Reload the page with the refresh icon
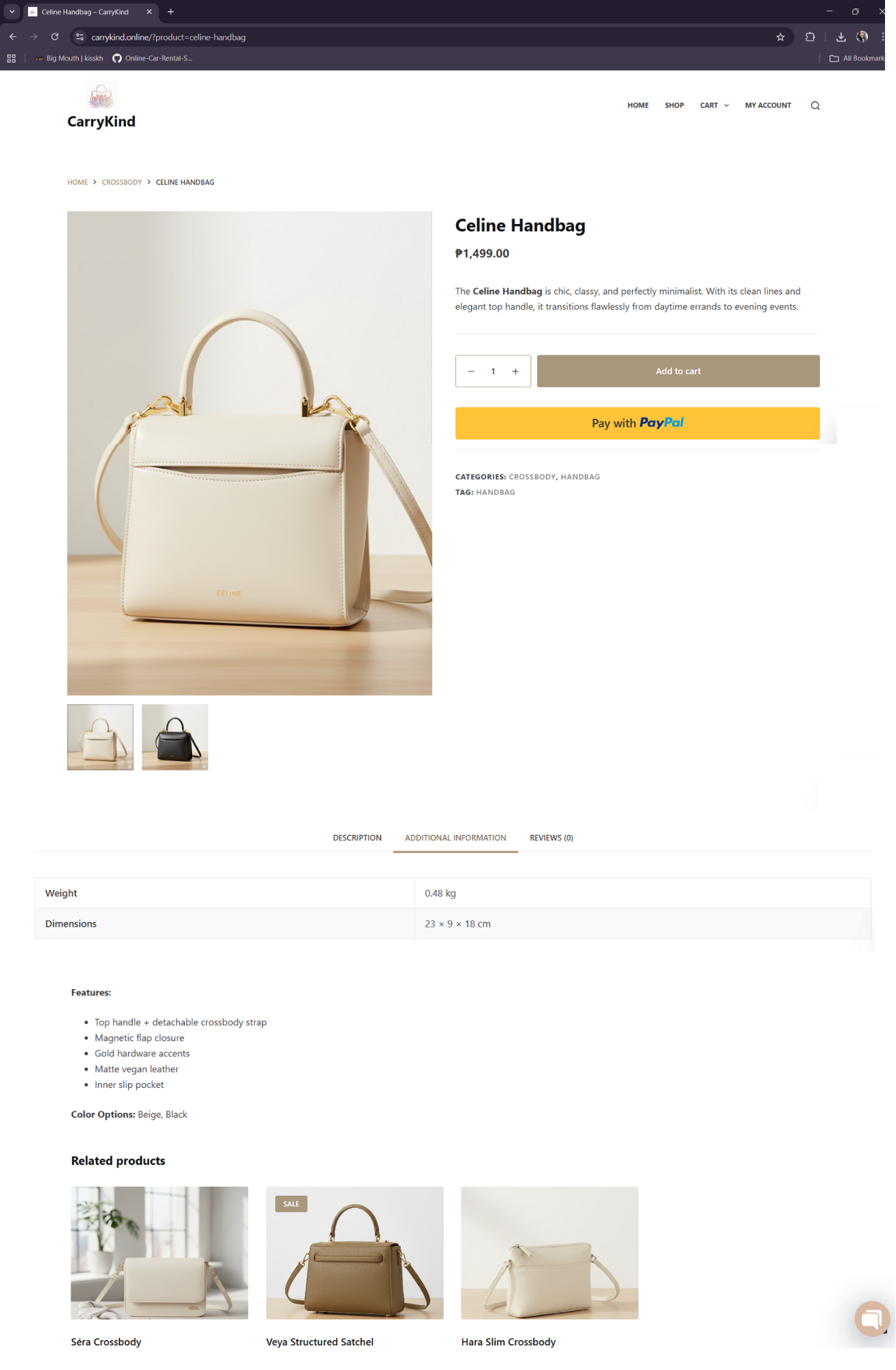The width and height of the screenshot is (896, 1370). point(55,37)
